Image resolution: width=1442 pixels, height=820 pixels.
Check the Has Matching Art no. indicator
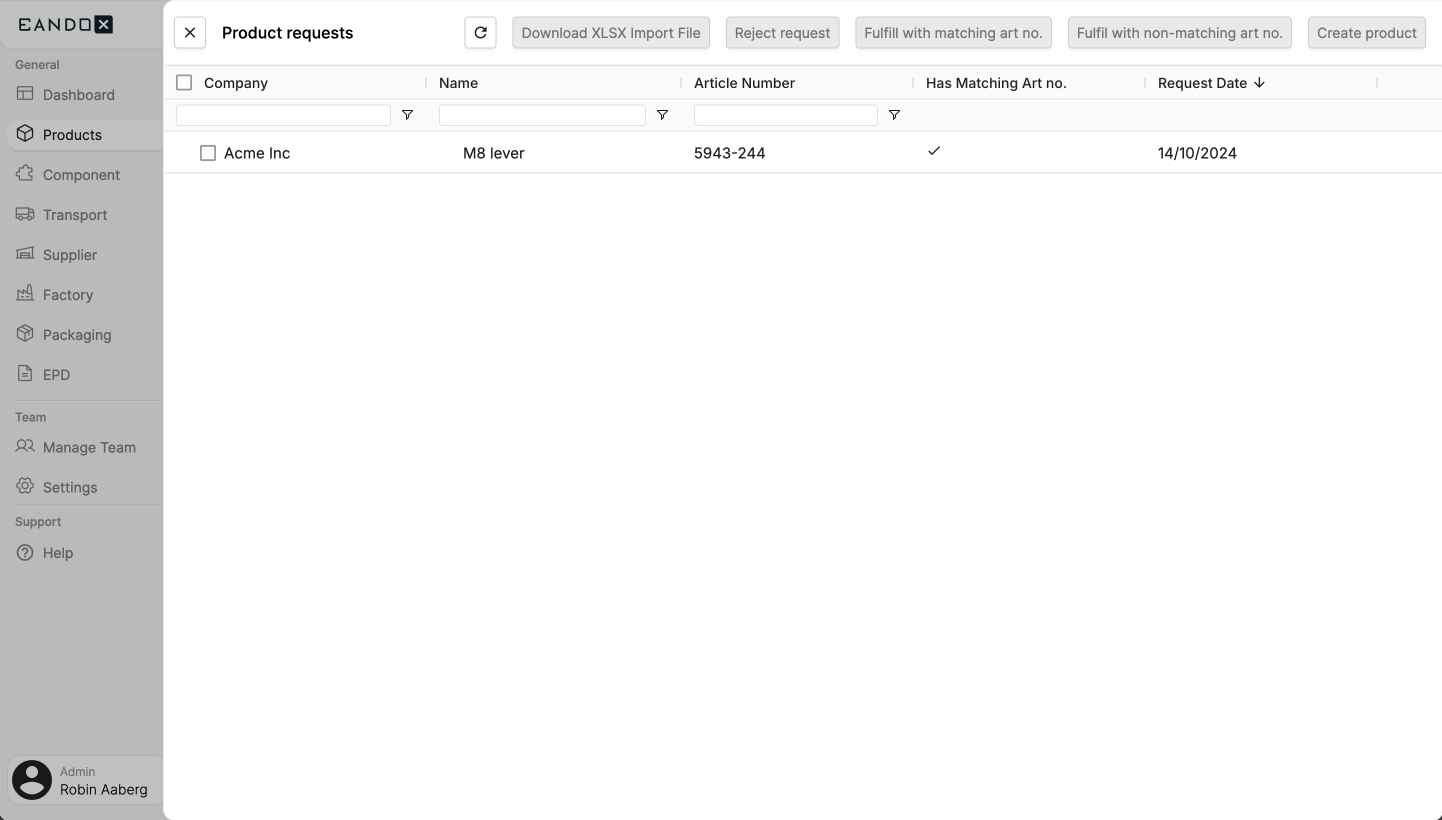click(x=934, y=151)
